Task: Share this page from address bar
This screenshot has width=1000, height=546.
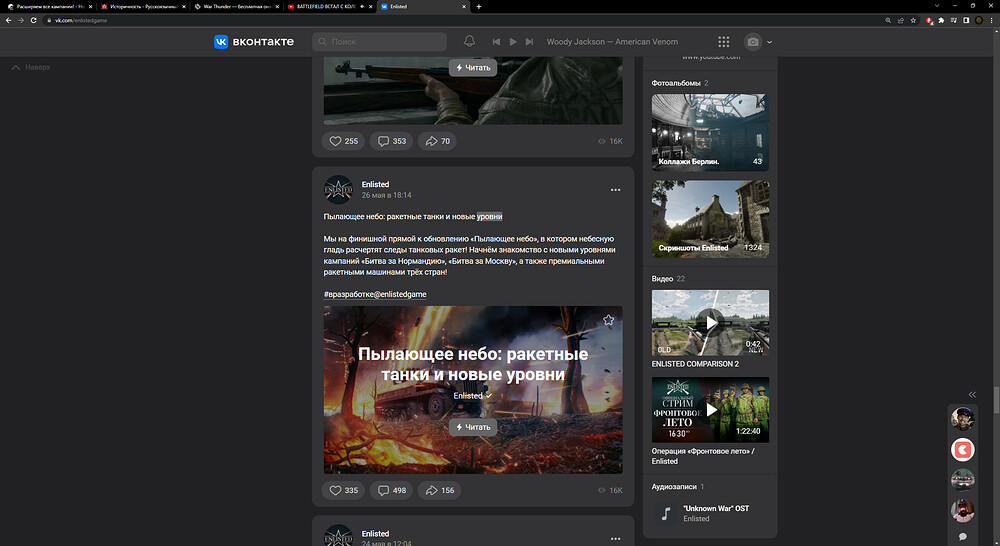Action: pos(901,20)
